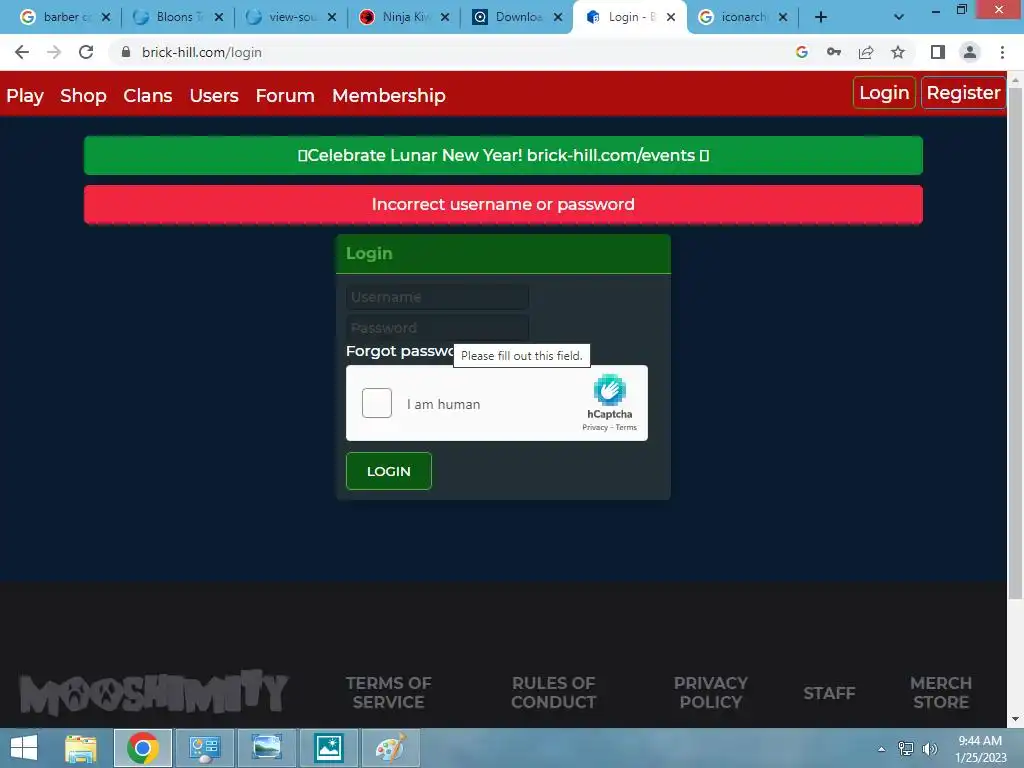Click the page vertical scrollbar
The width and height of the screenshot is (1024, 768).
(x=1015, y=343)
